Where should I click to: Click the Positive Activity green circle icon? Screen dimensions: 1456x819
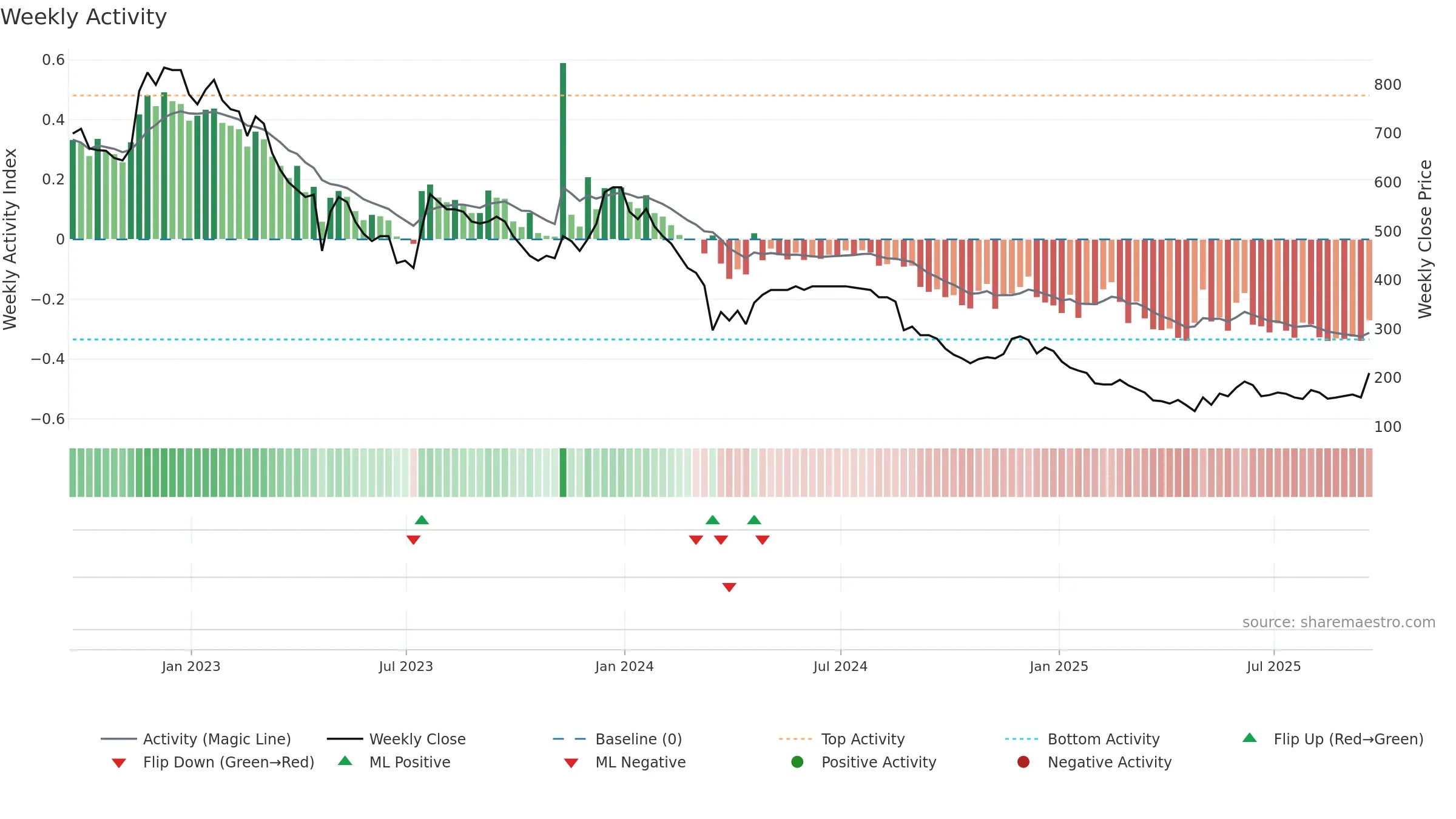(x=798, y=762)
